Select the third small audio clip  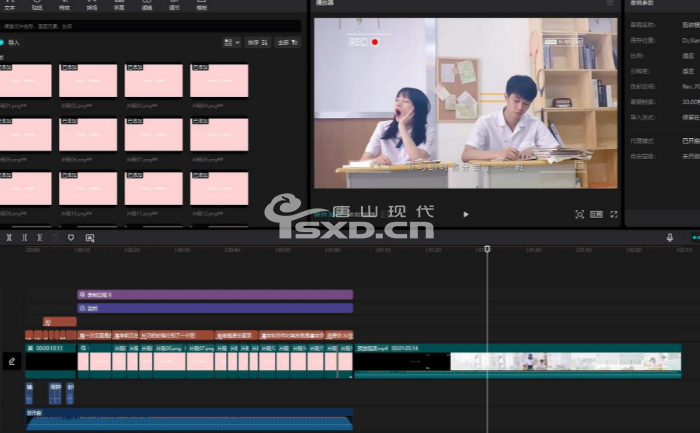[70, 393]
